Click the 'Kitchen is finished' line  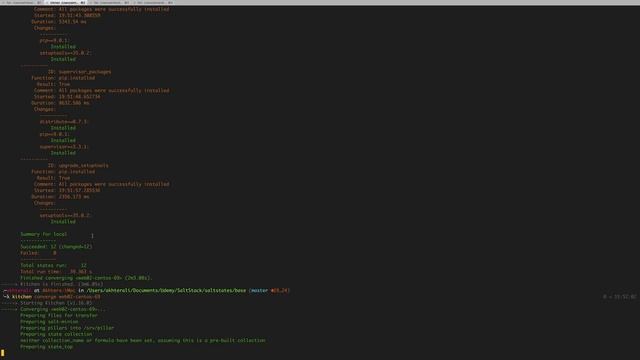click(62, 284)
